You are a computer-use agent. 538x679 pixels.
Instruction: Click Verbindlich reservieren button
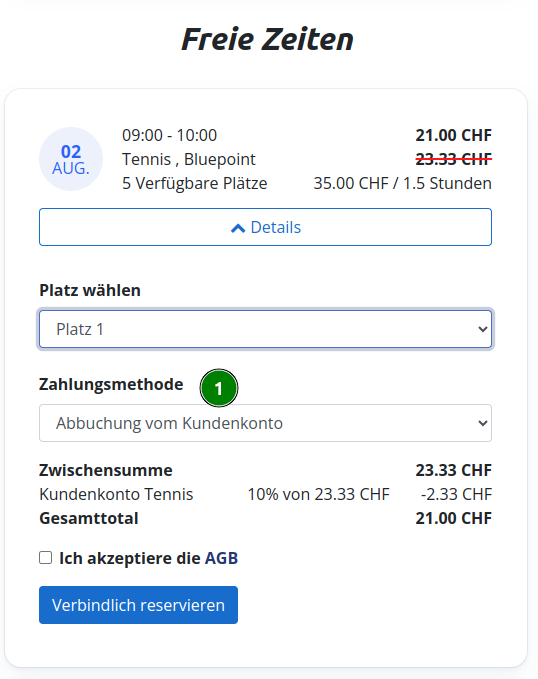tap(138, 605)
